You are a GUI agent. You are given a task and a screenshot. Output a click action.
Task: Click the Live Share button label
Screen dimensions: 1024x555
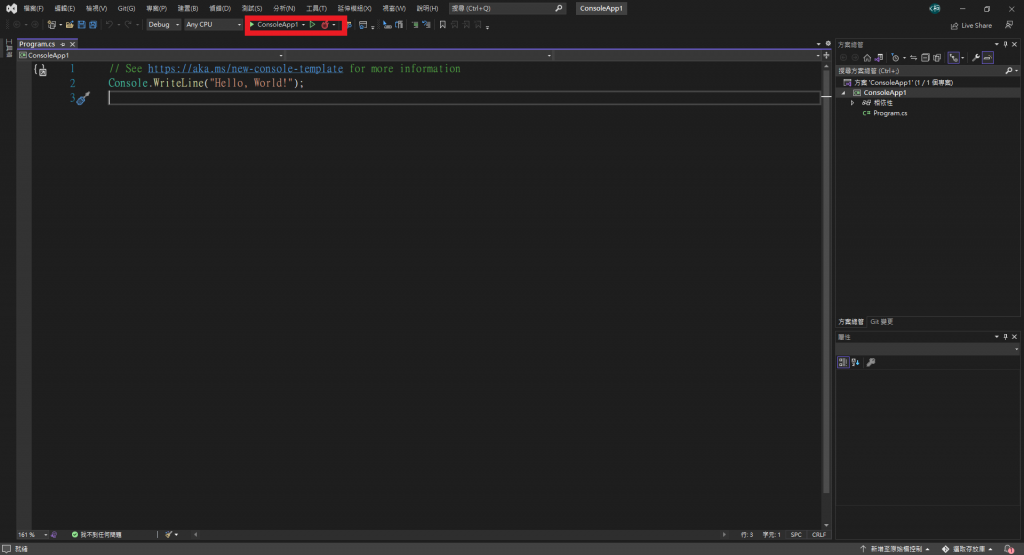click(976, 25)
